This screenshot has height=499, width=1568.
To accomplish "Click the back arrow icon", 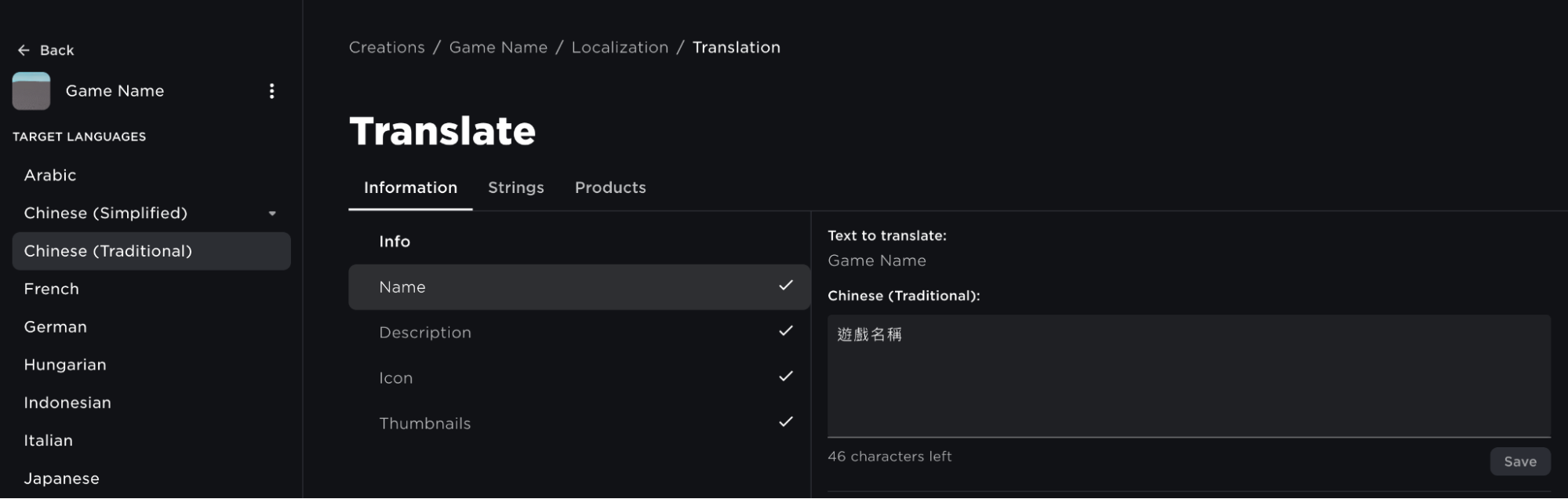I will [24, 50].
